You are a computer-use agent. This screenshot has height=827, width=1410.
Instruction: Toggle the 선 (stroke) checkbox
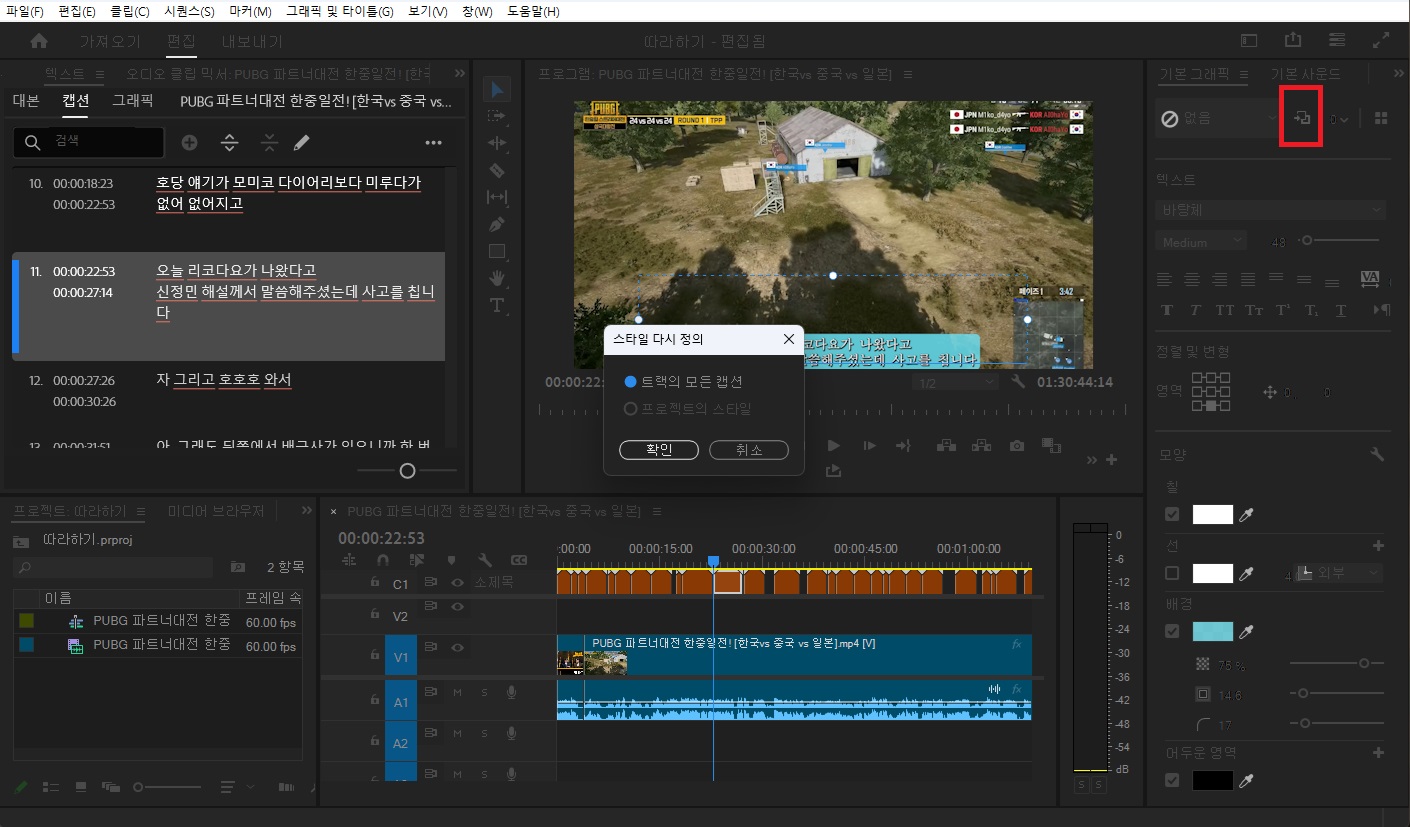(1172, 573)
